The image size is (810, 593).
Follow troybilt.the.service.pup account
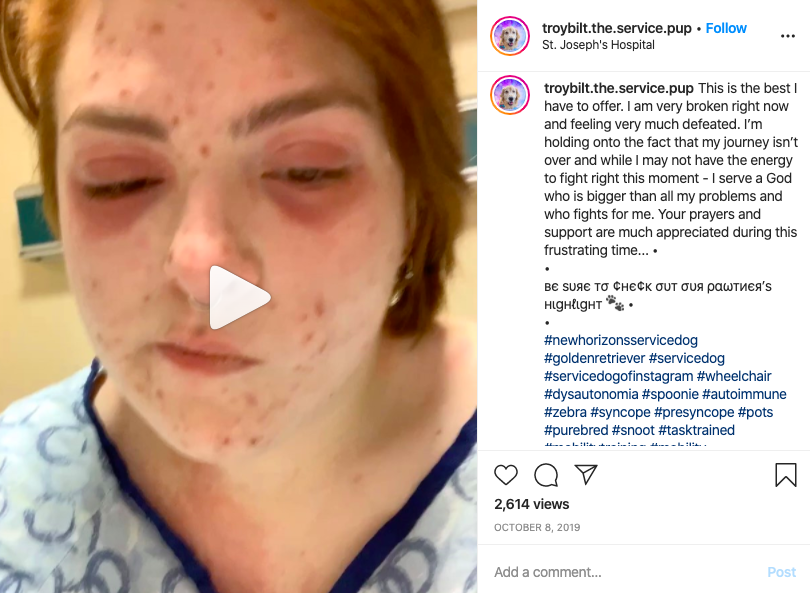pos(726,28)
